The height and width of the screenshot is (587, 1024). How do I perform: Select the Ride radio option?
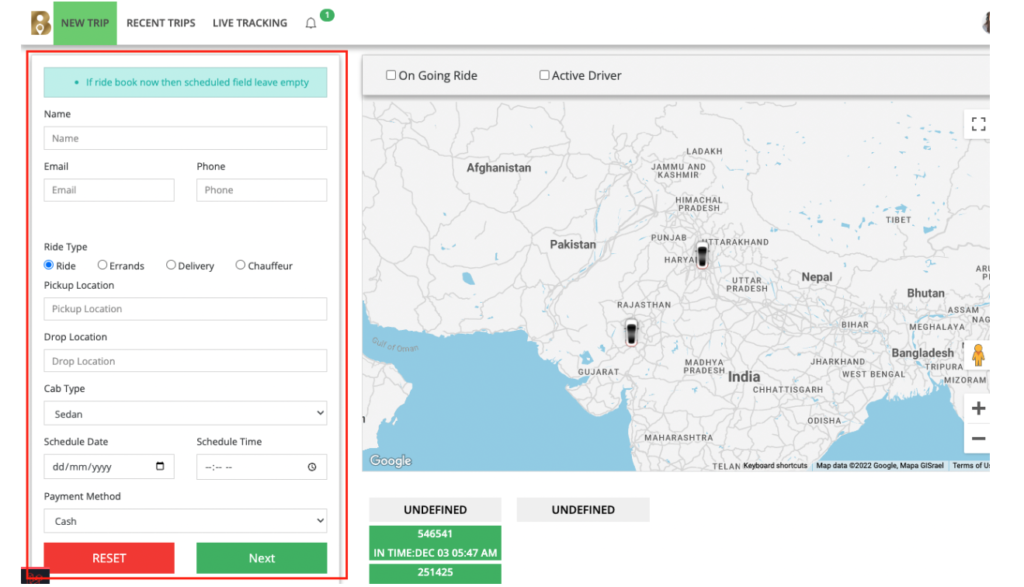[x=48, y=265]
